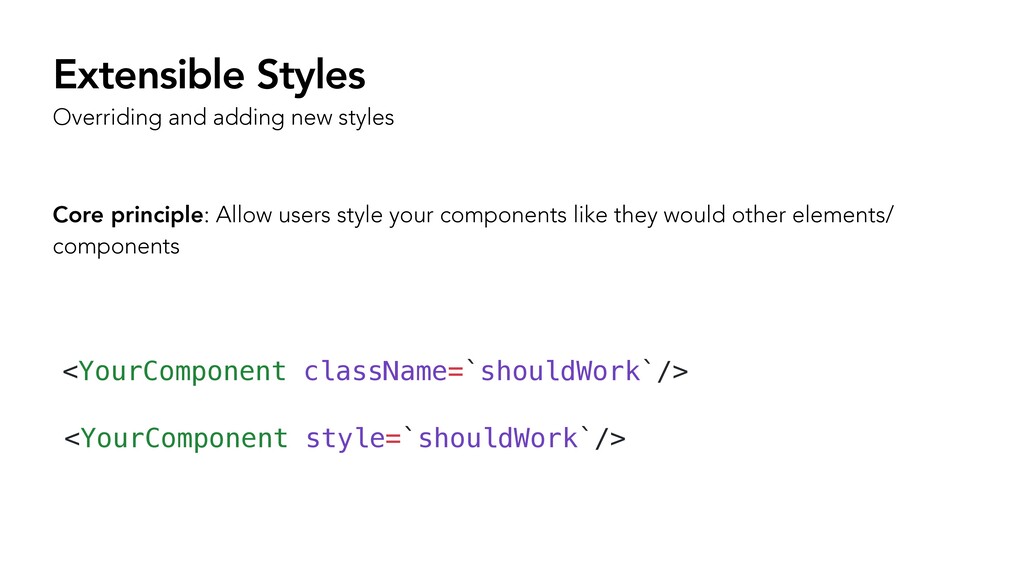Click the word 'Allow' in the paragraph

pyautogui.click(x=244, y=215)
